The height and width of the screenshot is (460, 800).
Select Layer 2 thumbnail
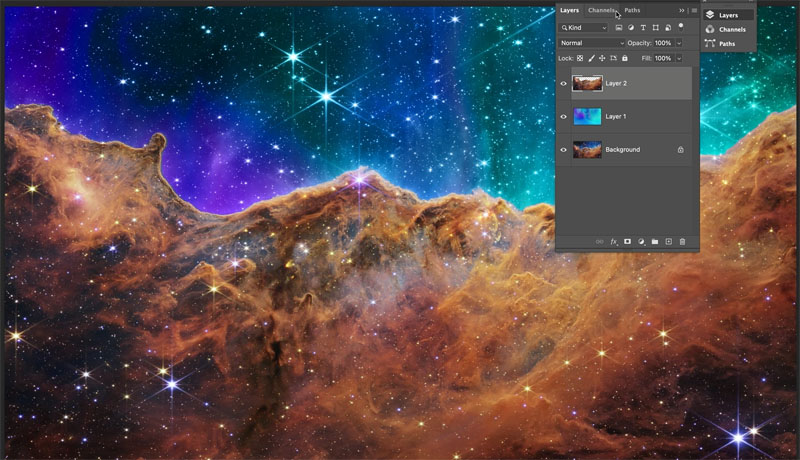coord(587,83)
